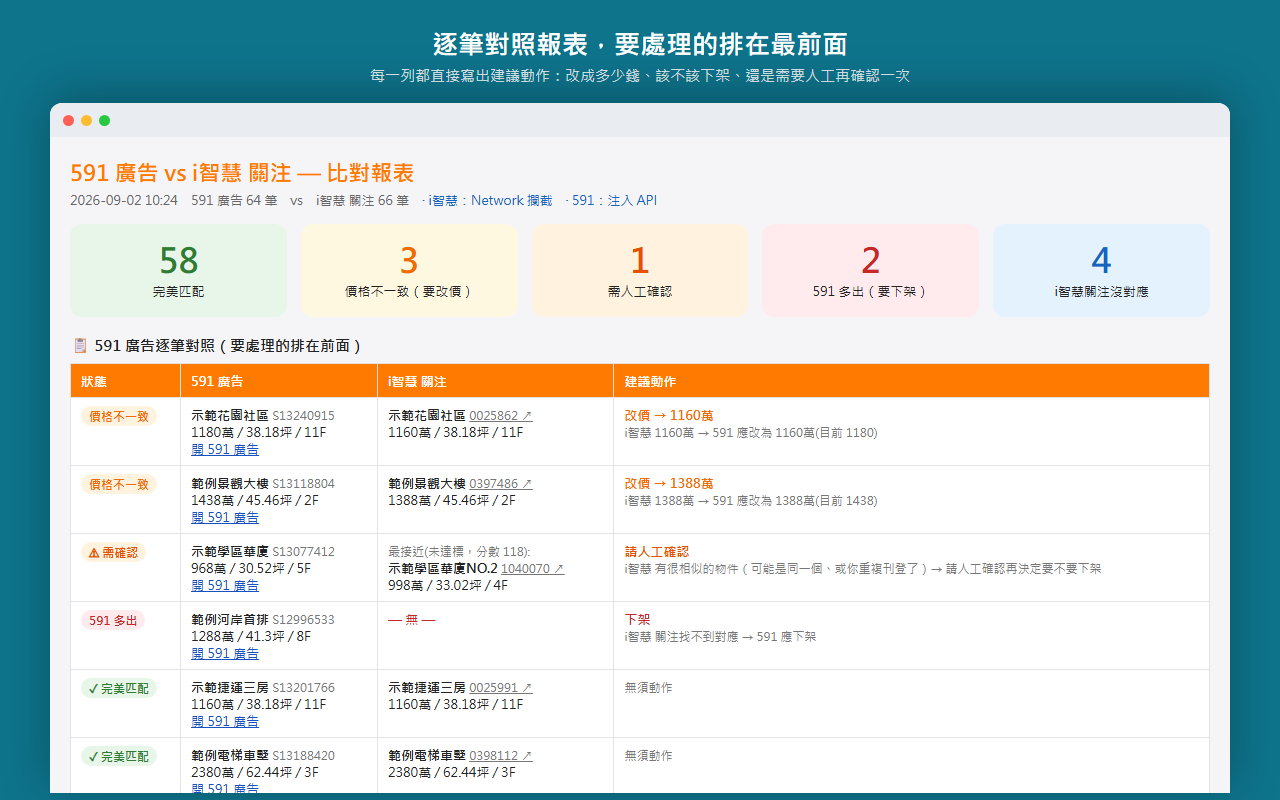This screenshot has width=1280, height=800.
Task: Open i智慧 listing 0397486 link
Action: coord(501,484)
